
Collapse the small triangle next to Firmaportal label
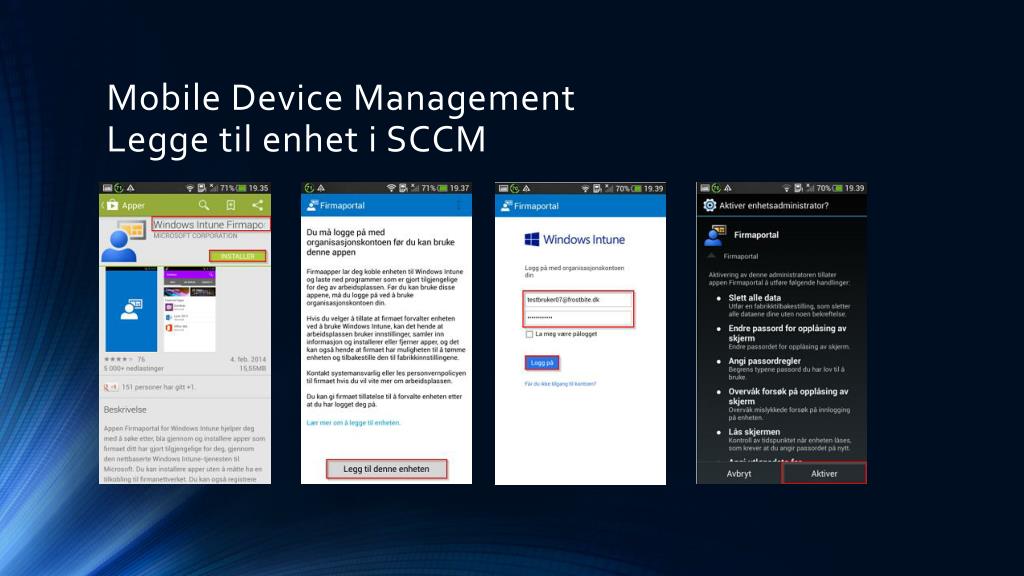point(711,256)
